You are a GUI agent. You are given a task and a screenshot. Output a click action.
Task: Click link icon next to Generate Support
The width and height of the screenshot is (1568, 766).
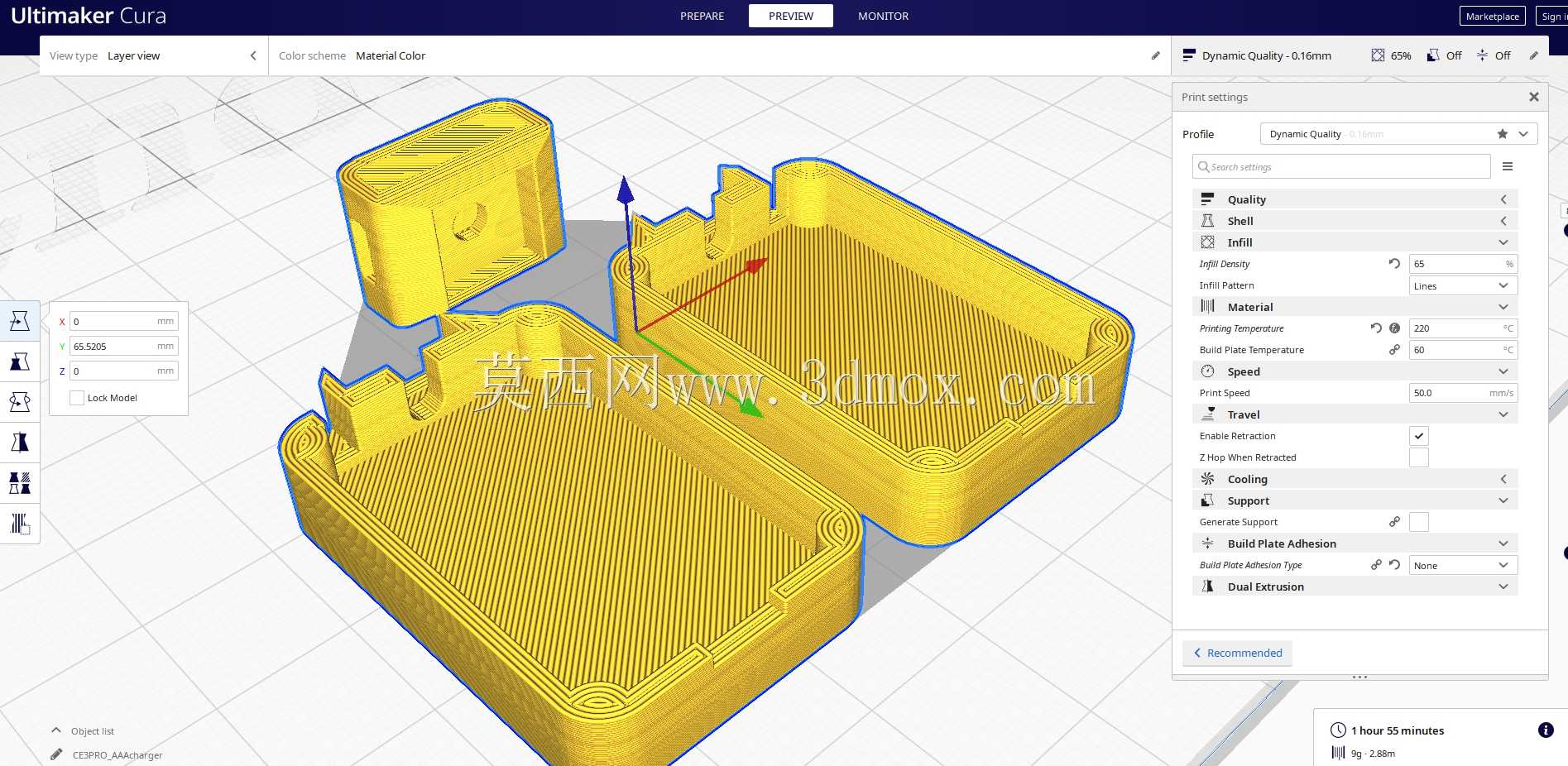(1394, 522)
